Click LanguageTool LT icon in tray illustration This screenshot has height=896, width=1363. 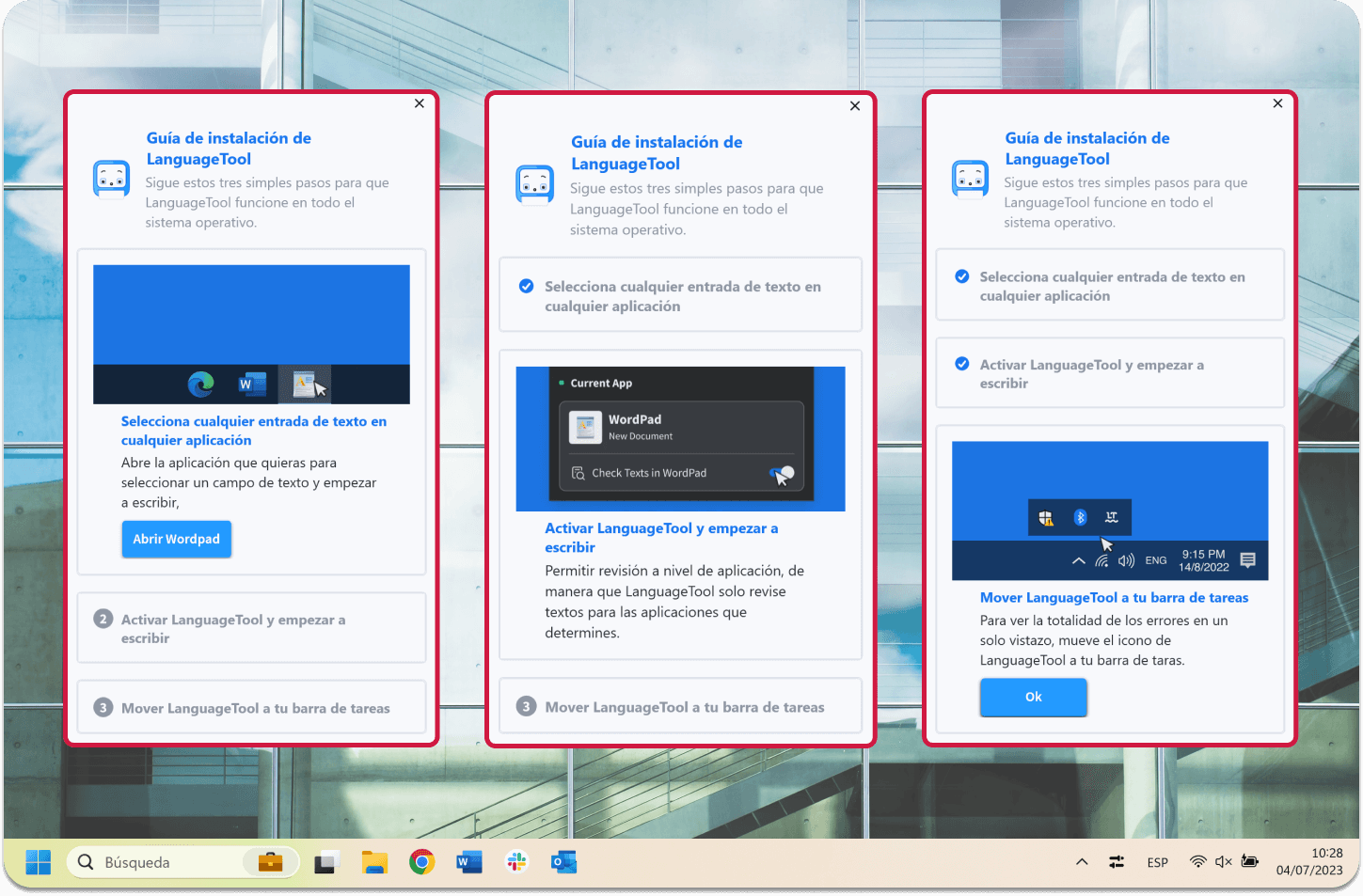click(x=1112, y=517)
